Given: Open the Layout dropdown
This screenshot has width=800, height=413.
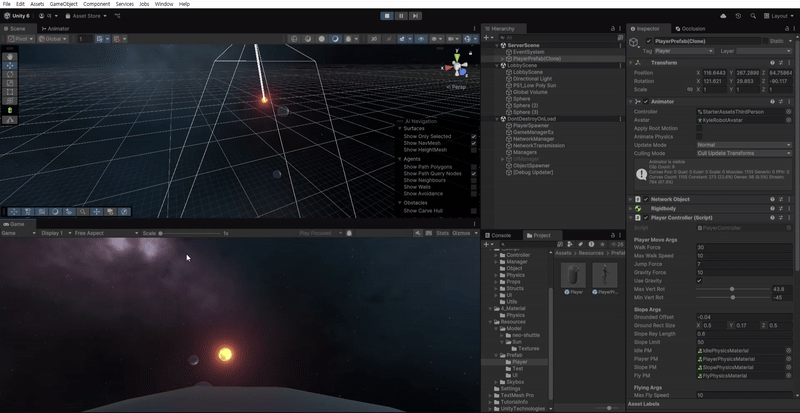Looking at the screenshot, I should pyautogui.click(x=779, y=16).
